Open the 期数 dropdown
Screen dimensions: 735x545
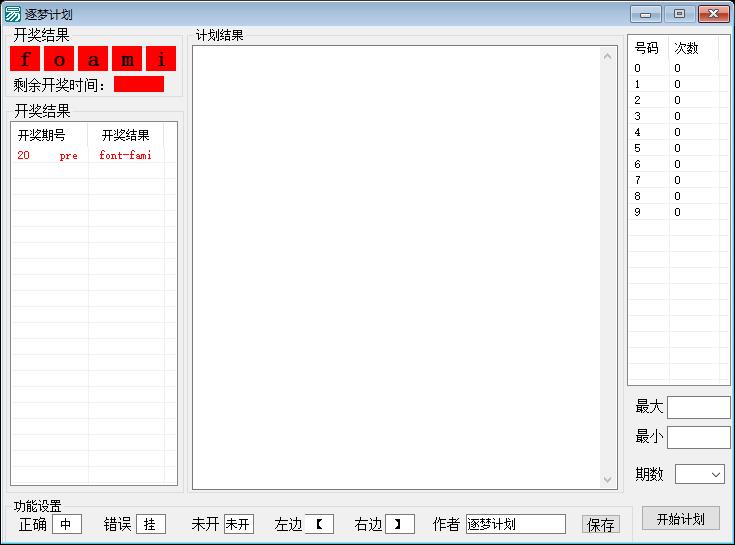699,474
